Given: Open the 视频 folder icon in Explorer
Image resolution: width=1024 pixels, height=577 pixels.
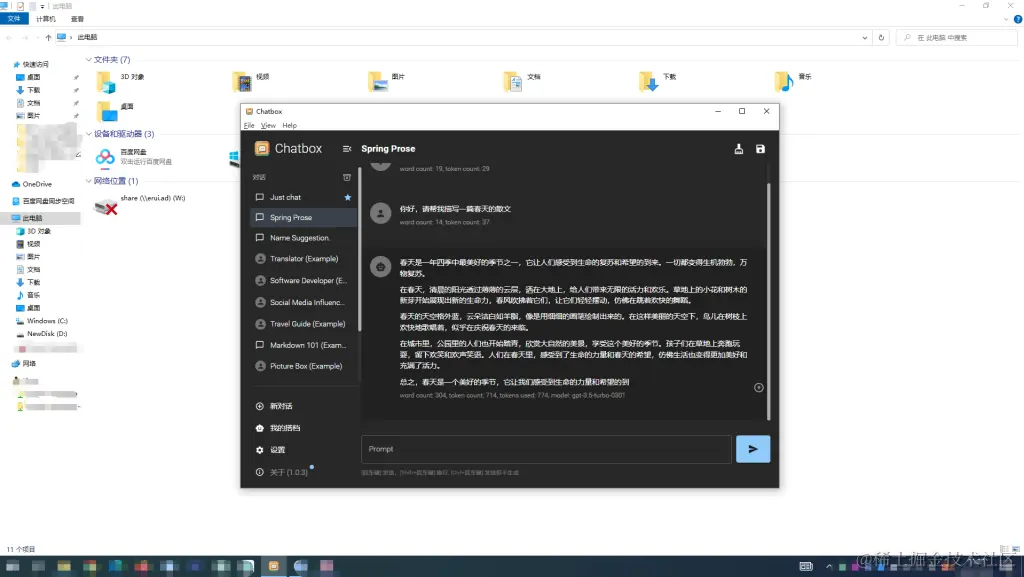Looking at the screenshot, I should [x=242, y=82].
